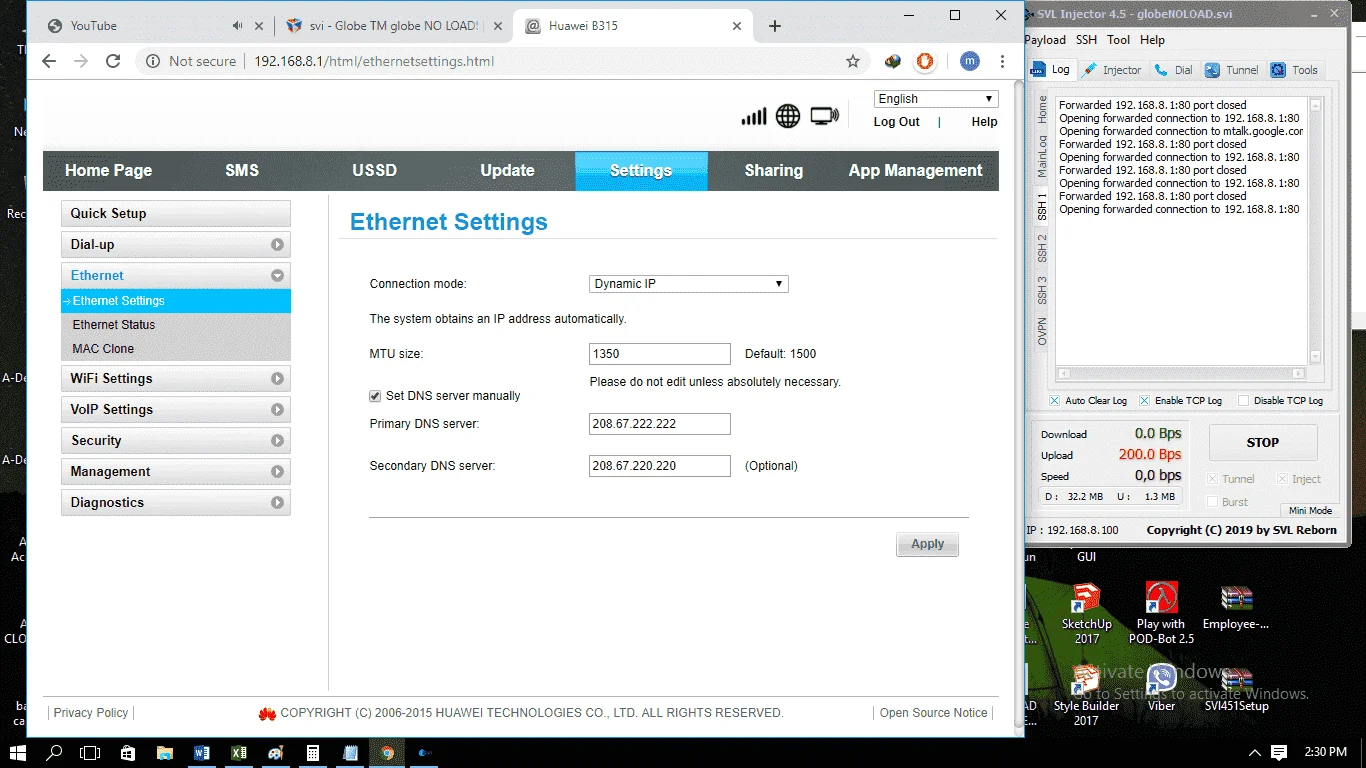Toggle Enable TCP Log in SVL Injector
1366x768 pixels.
(1145, 400)
